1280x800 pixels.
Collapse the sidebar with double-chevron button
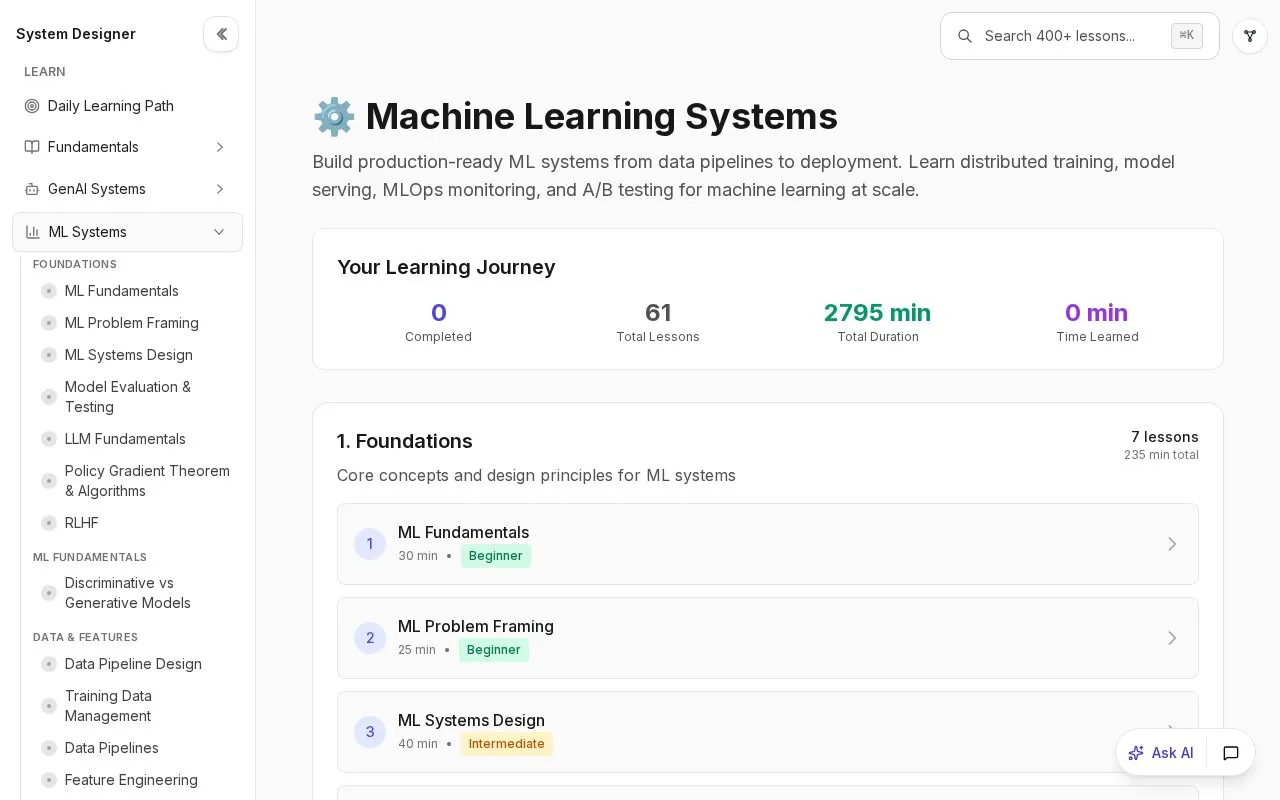[221, 34]
